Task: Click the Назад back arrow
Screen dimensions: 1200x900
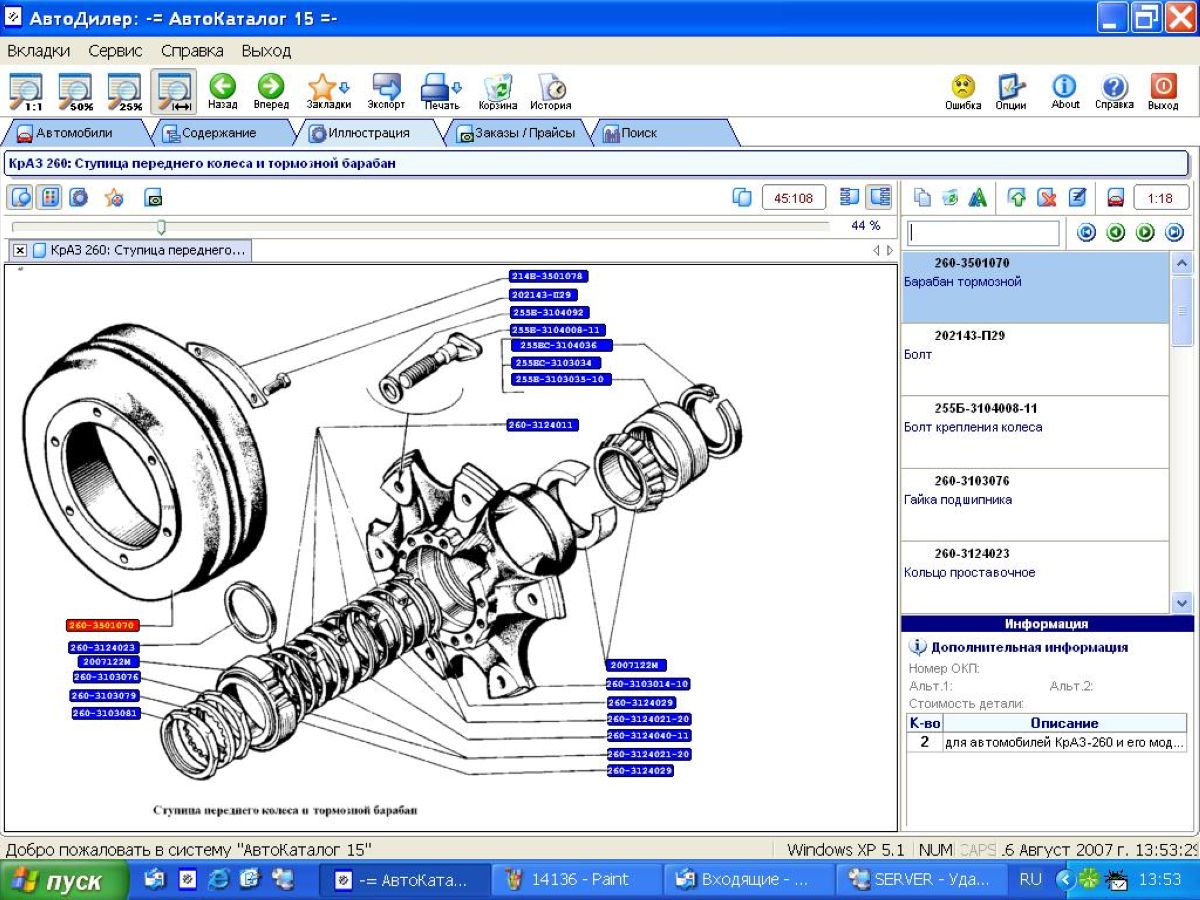Action: click(x=222, y=90)
